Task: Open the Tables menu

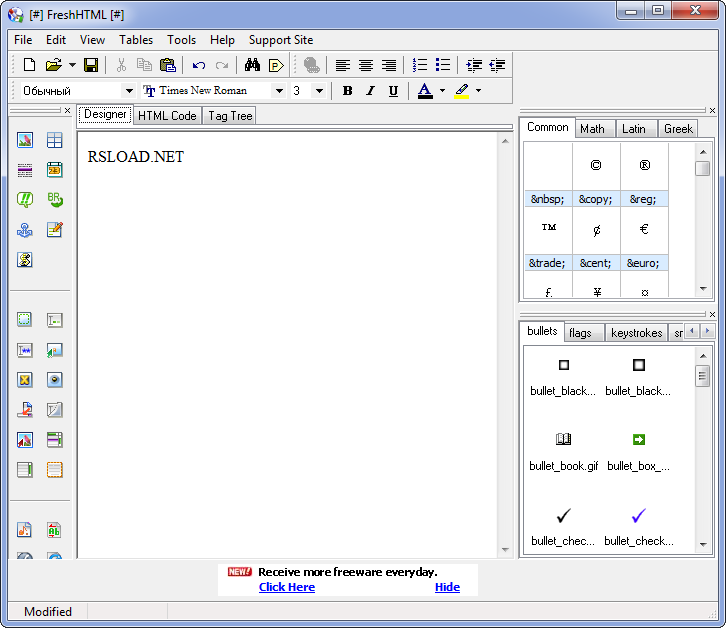Action: 136,40
